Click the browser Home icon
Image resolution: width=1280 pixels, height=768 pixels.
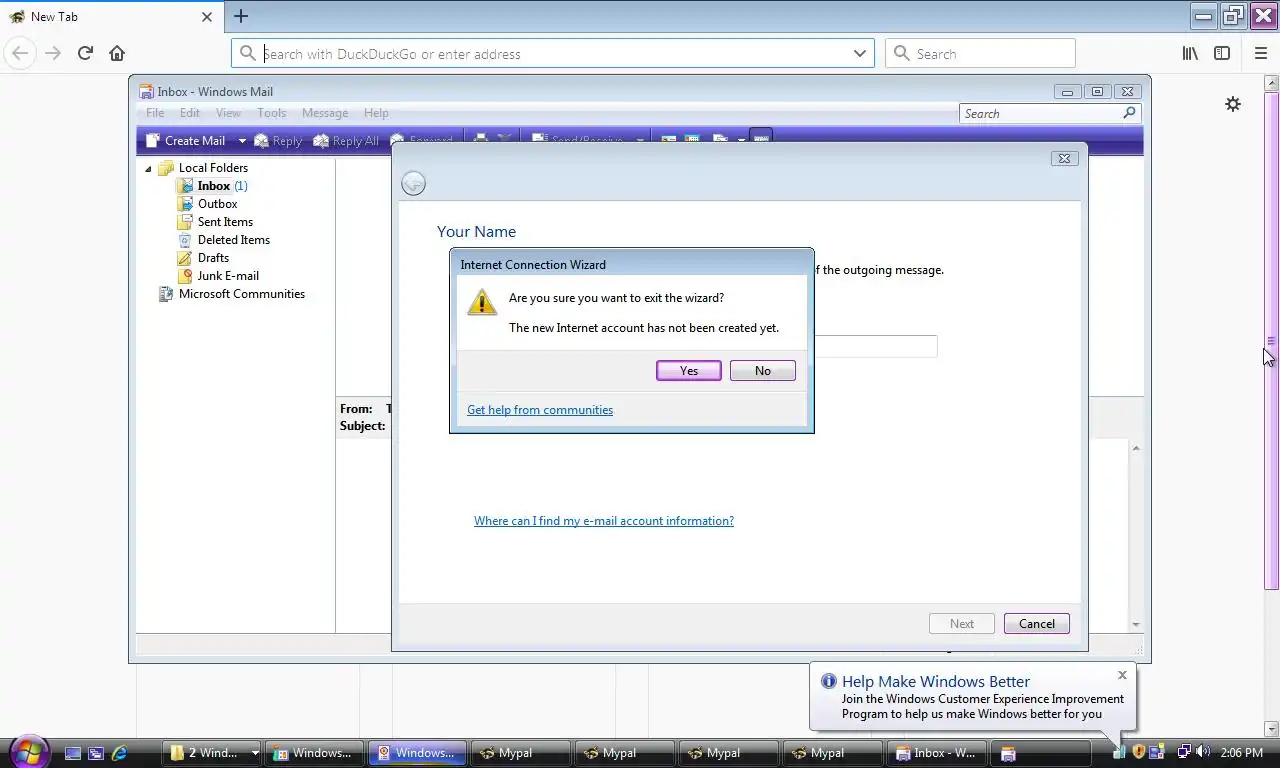[x=117, y=54]
